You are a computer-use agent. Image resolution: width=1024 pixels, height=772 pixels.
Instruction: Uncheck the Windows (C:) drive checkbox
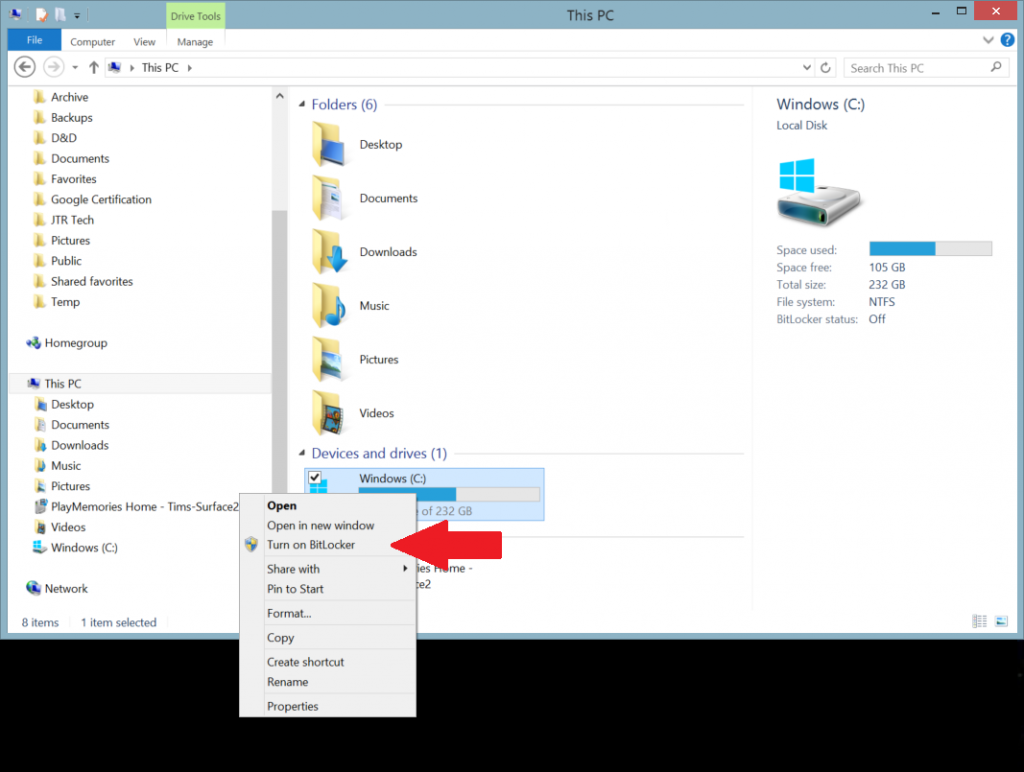pos(315,478)
